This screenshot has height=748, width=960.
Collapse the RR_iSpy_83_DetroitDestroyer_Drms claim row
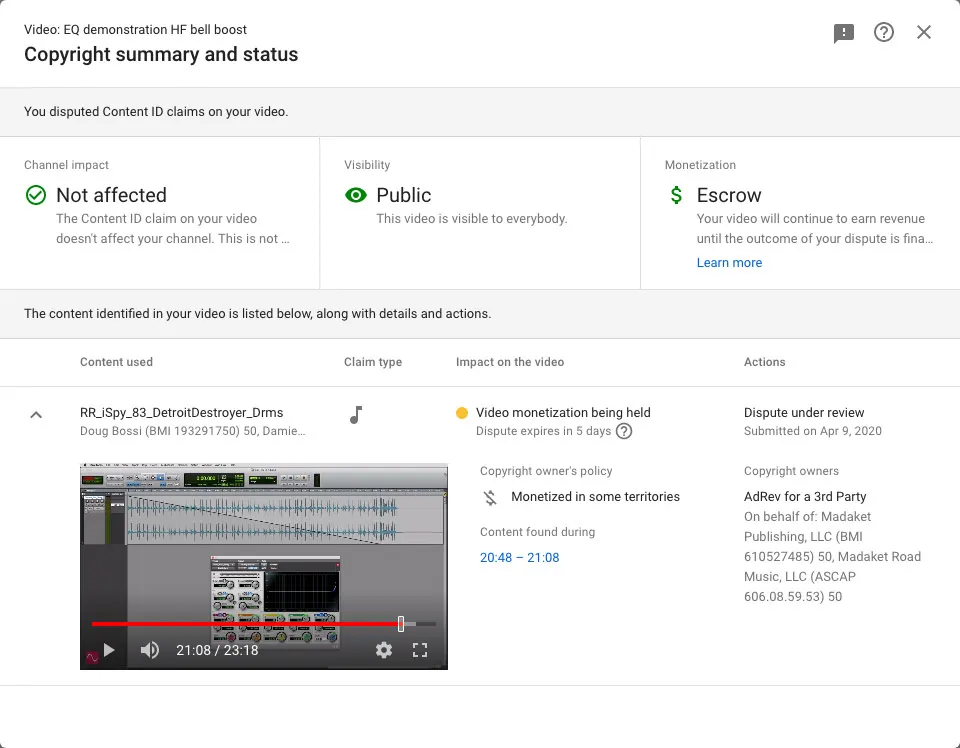click(x=36, y=415)
